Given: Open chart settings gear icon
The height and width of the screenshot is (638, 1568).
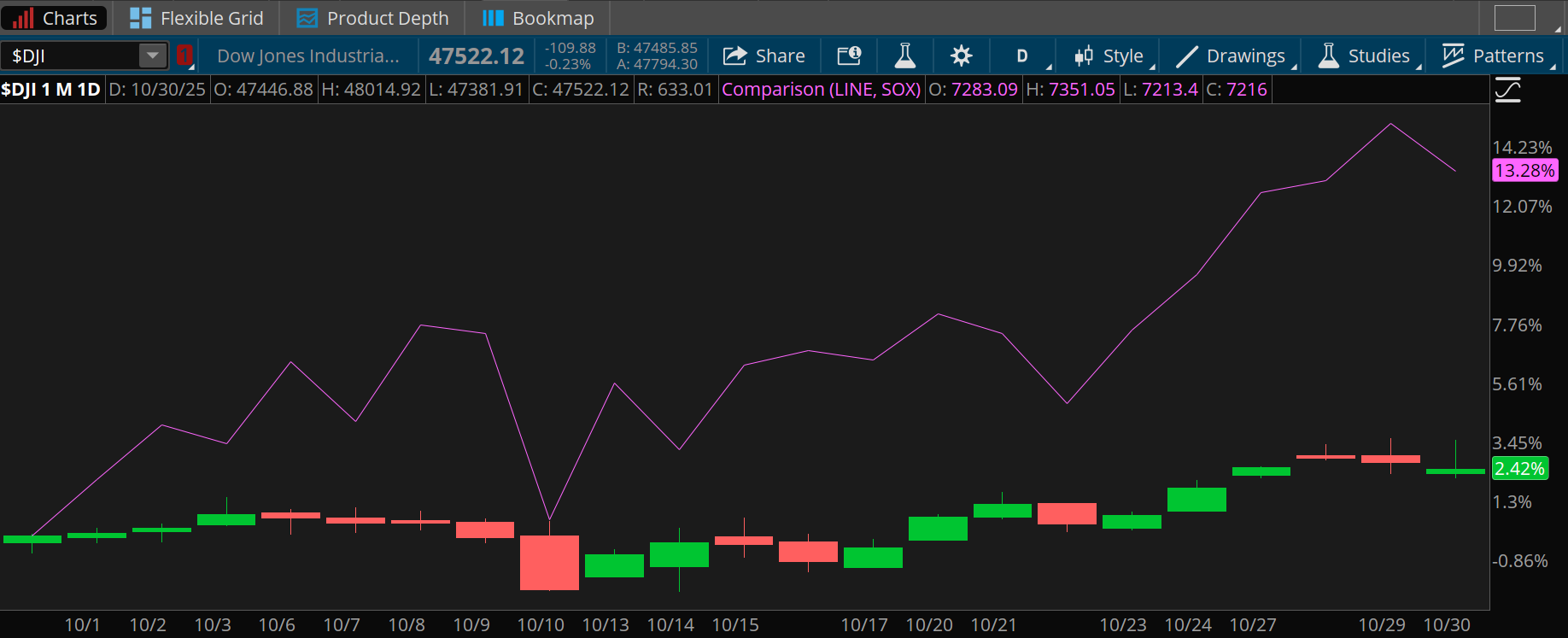Looking at the screenshot, I should tap(962, 56).
